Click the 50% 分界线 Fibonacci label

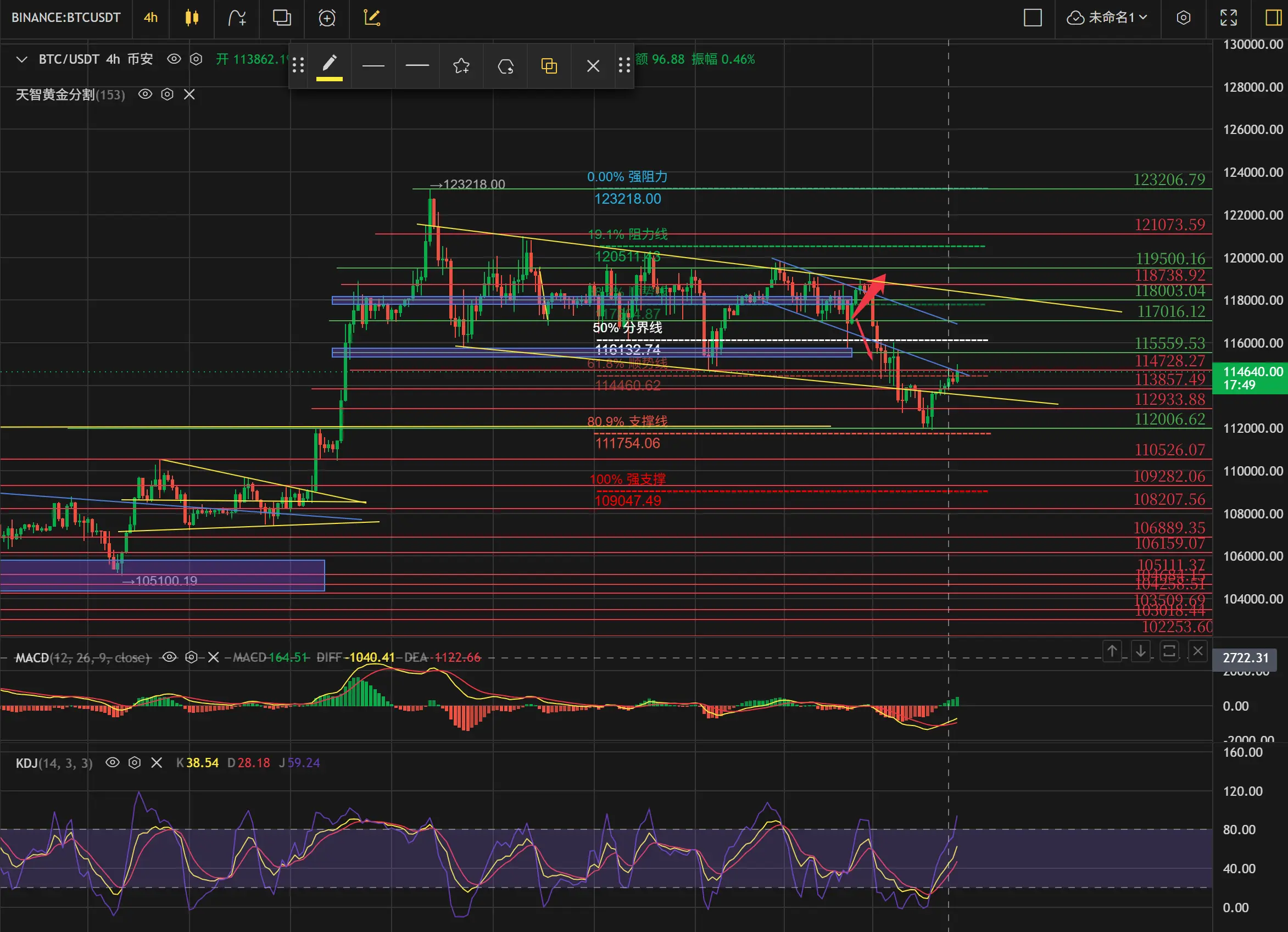point(627,328)
